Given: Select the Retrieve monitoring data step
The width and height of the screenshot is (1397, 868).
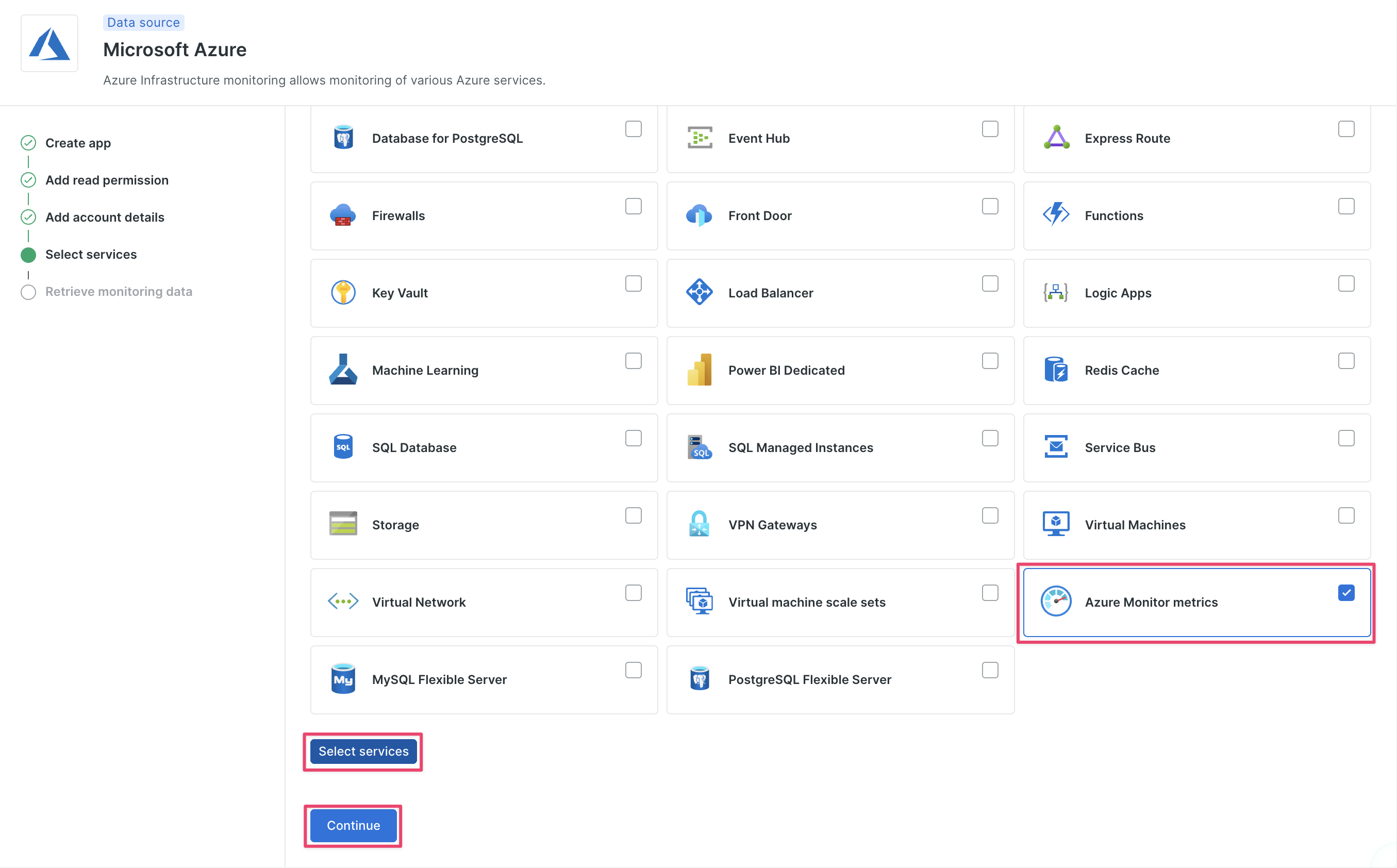Looking at the screenshot, I should click(118, 291).
